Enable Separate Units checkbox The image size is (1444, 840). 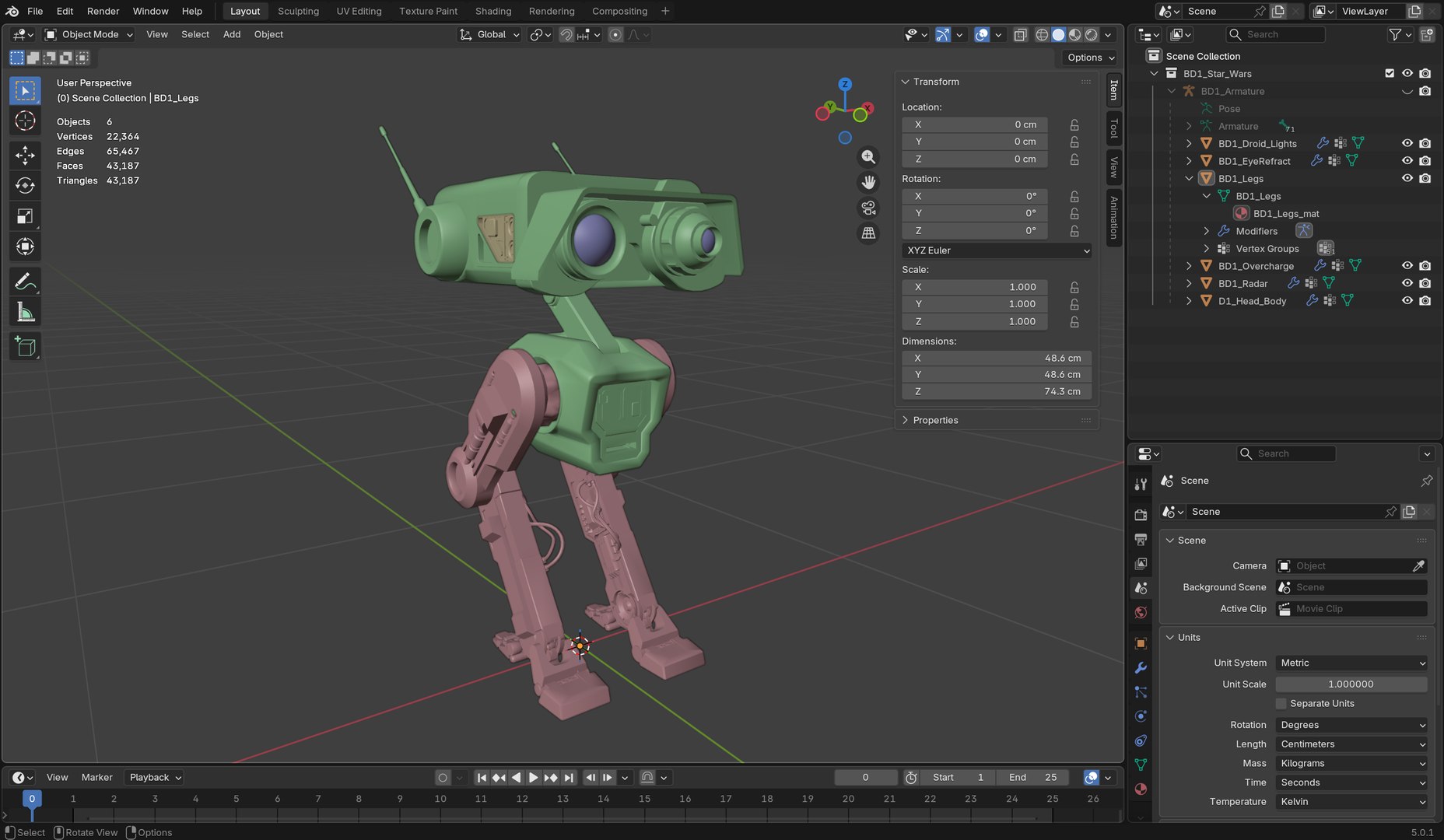coord(1281,703)
